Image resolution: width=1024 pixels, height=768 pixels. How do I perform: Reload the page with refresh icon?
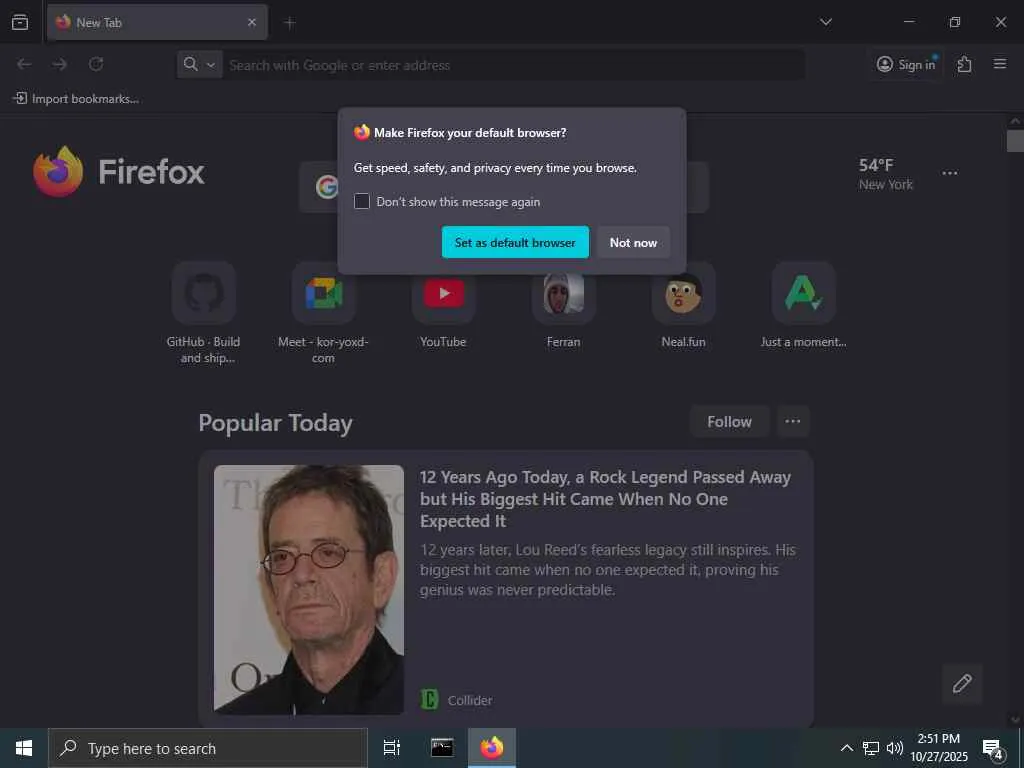click(x=96, y=64)
